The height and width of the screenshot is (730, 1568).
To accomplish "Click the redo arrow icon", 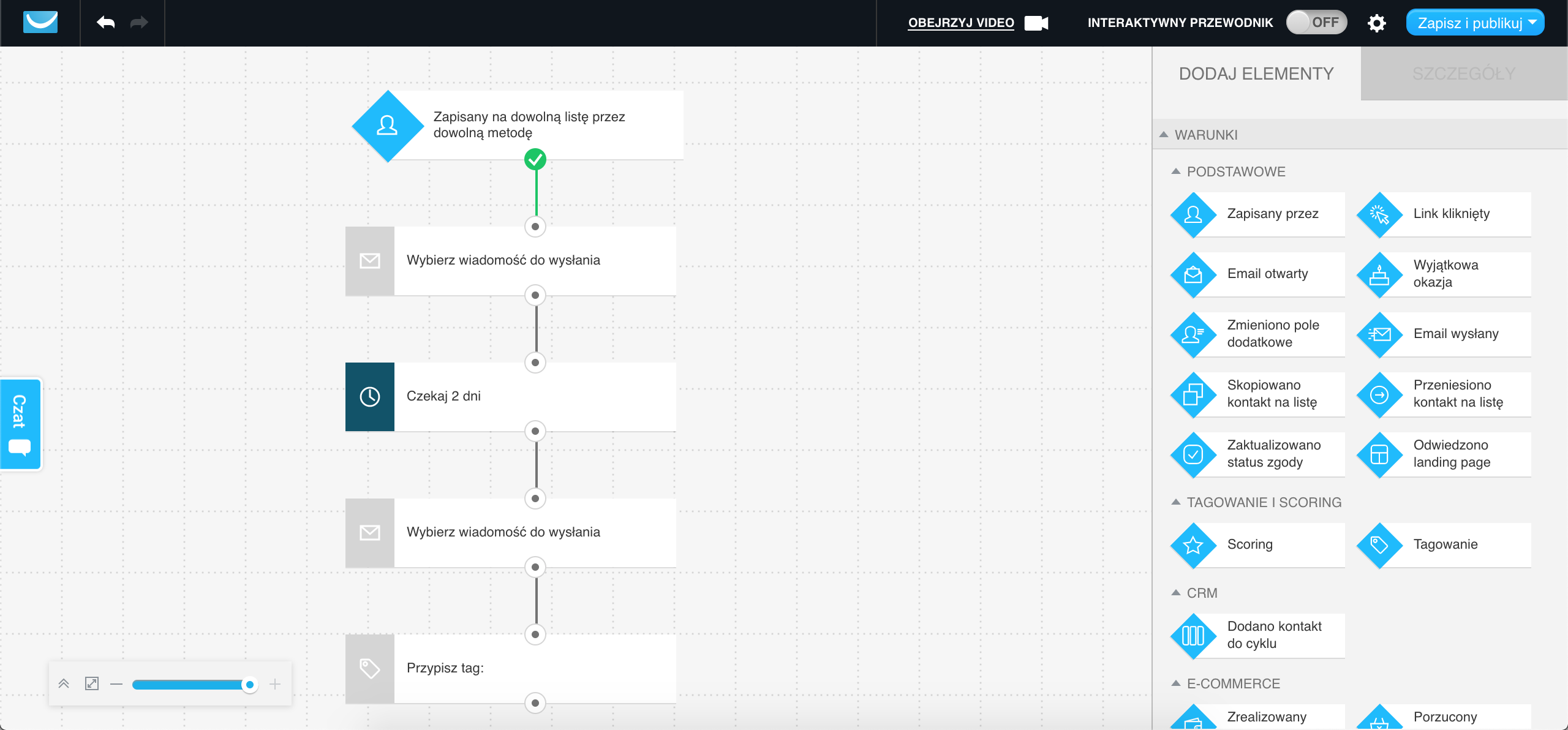I will pyautogui.click(x=139, y=23).
